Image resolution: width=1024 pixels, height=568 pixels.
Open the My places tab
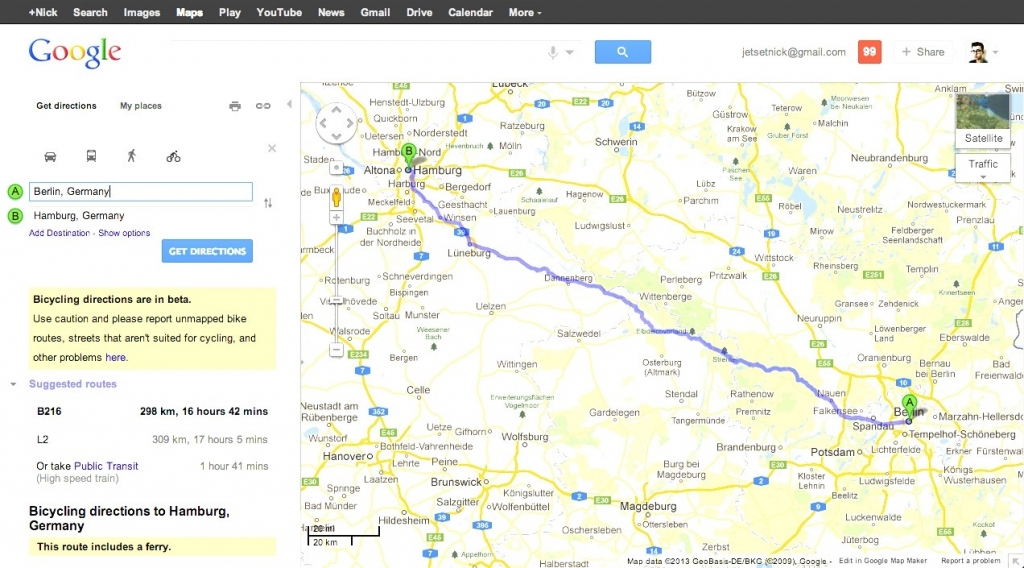140,106
